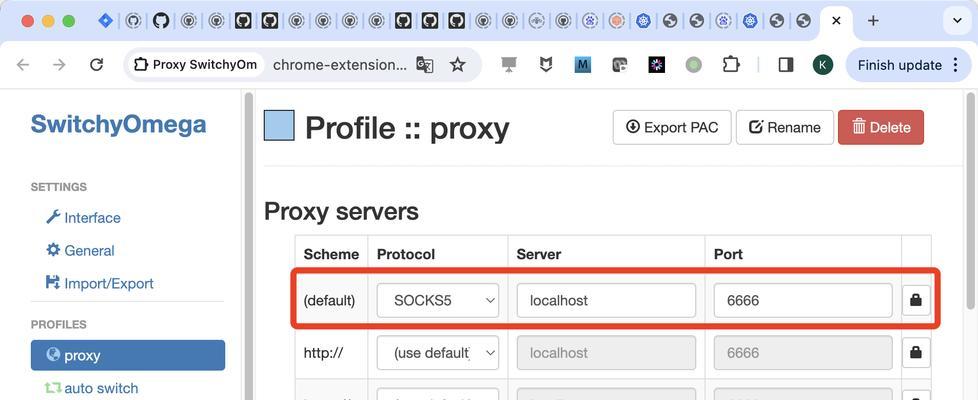Image resolution: width=978 pixels, height=400 pixels.
Task: Click the default row Server field localhost
Action: click(x=606, y=300)
